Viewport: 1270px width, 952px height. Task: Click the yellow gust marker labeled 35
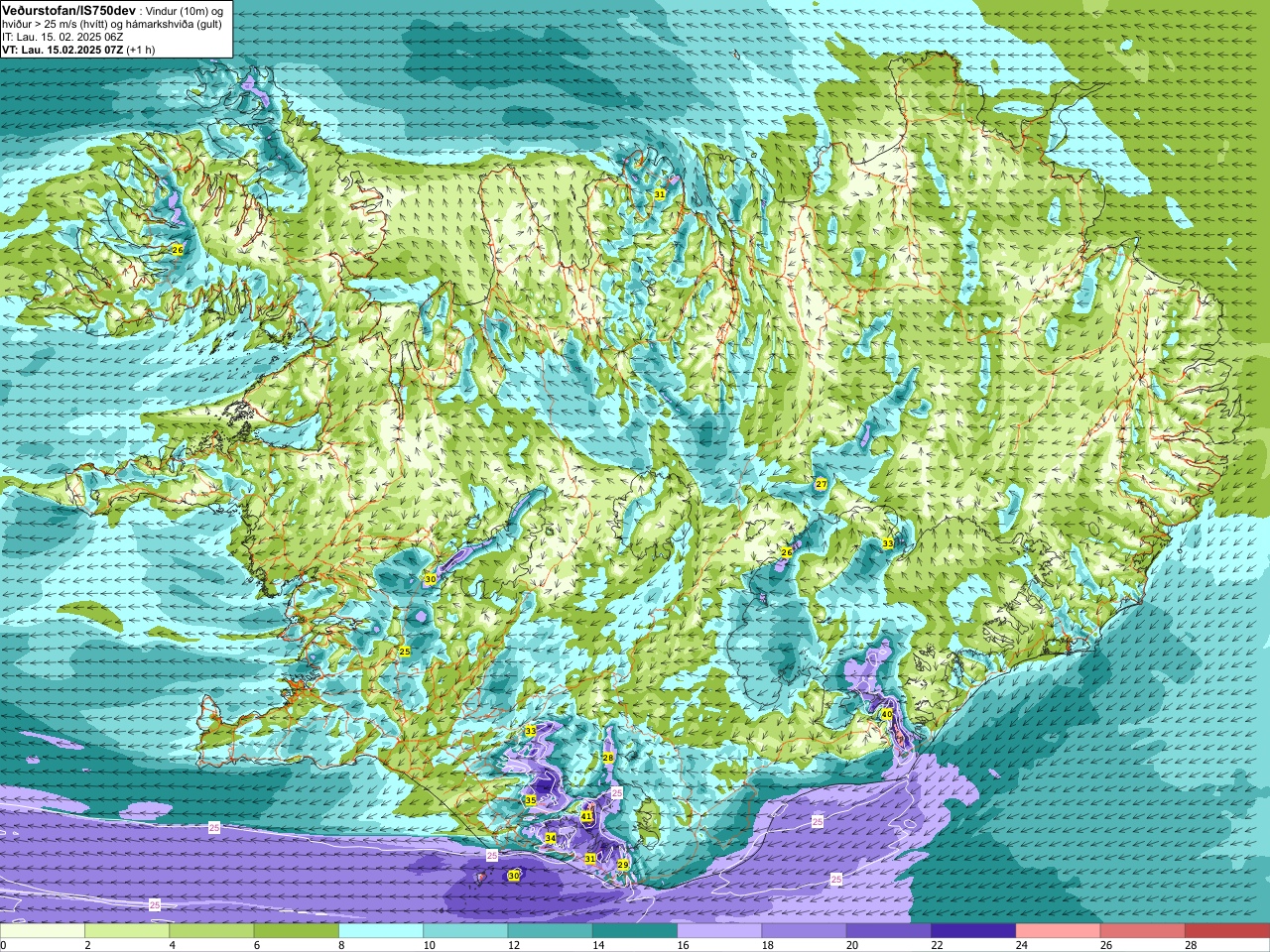[531, 800]
